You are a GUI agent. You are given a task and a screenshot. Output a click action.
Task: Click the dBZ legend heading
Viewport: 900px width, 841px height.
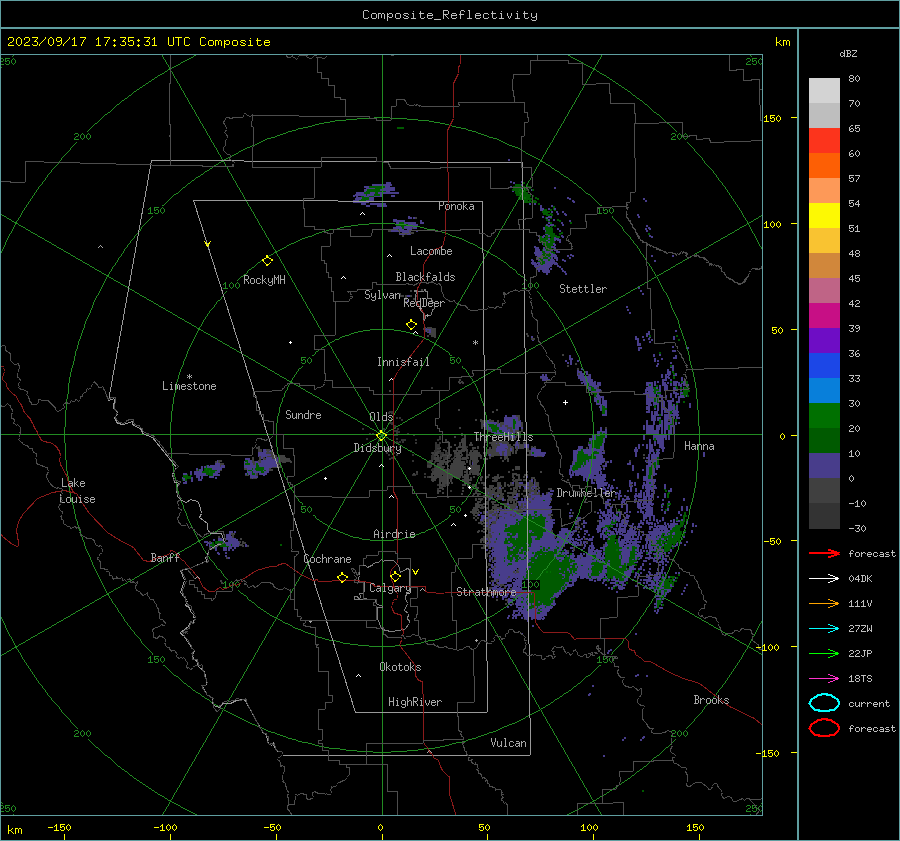click(x=848, y=54)
